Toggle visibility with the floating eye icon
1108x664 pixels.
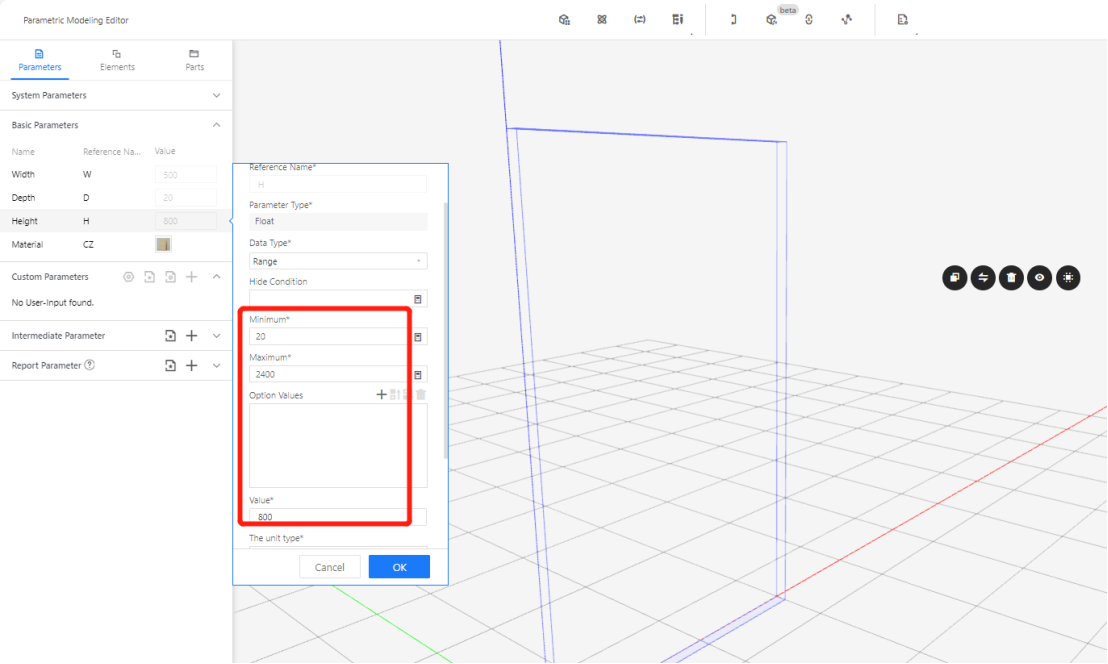tap(1040, 278)
